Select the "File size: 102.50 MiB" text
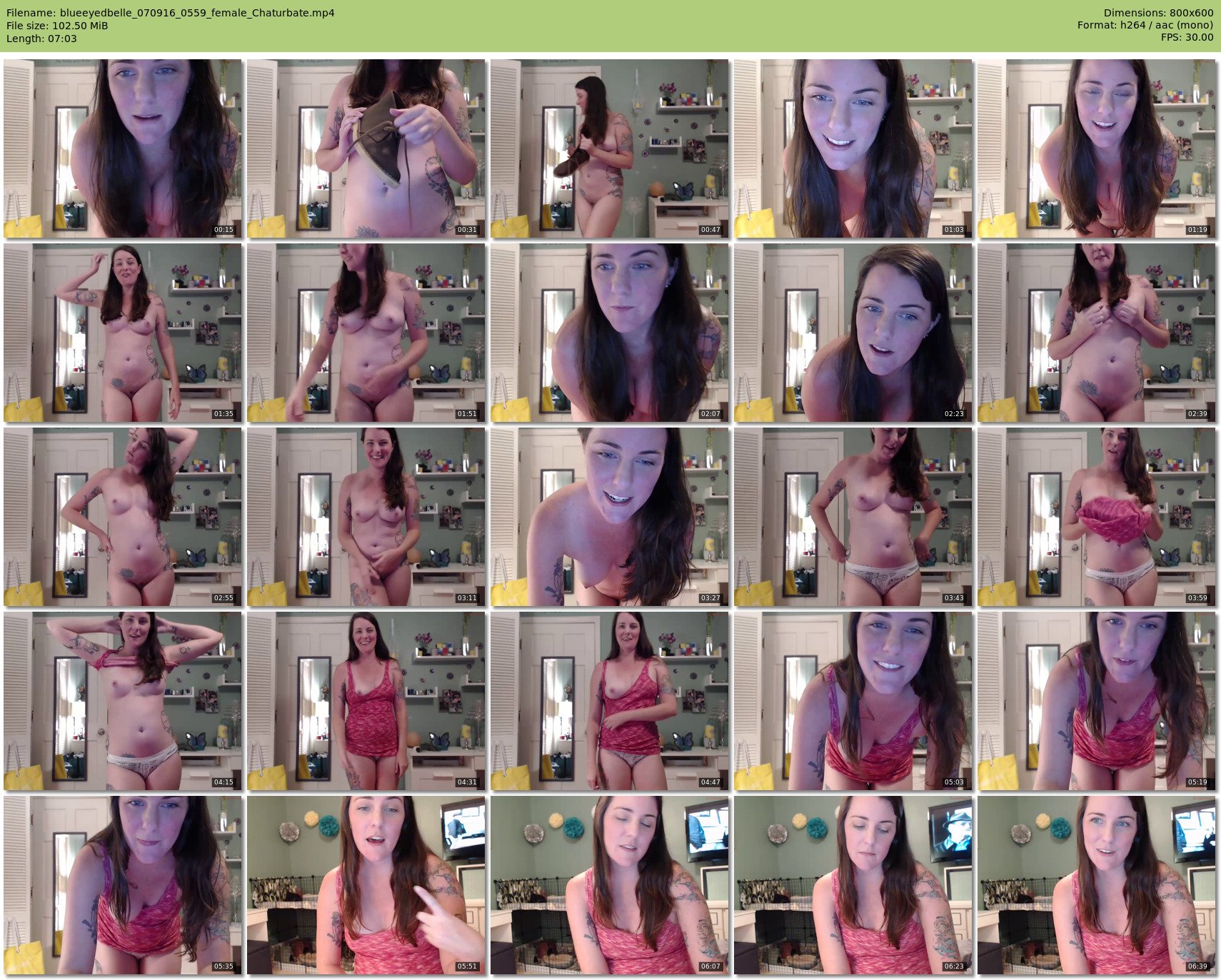The width and height of the screenshot is (1221, 980). click(x=57, y=26)
